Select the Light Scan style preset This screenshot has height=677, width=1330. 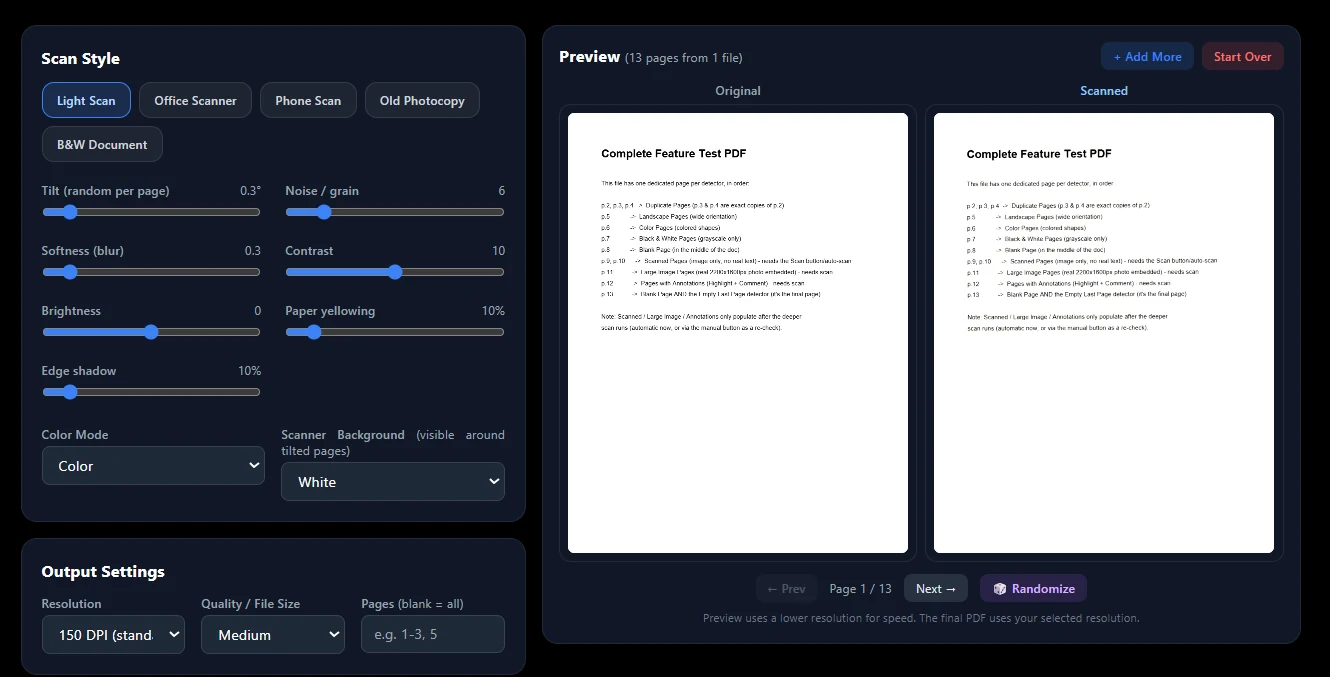[86, 100]
